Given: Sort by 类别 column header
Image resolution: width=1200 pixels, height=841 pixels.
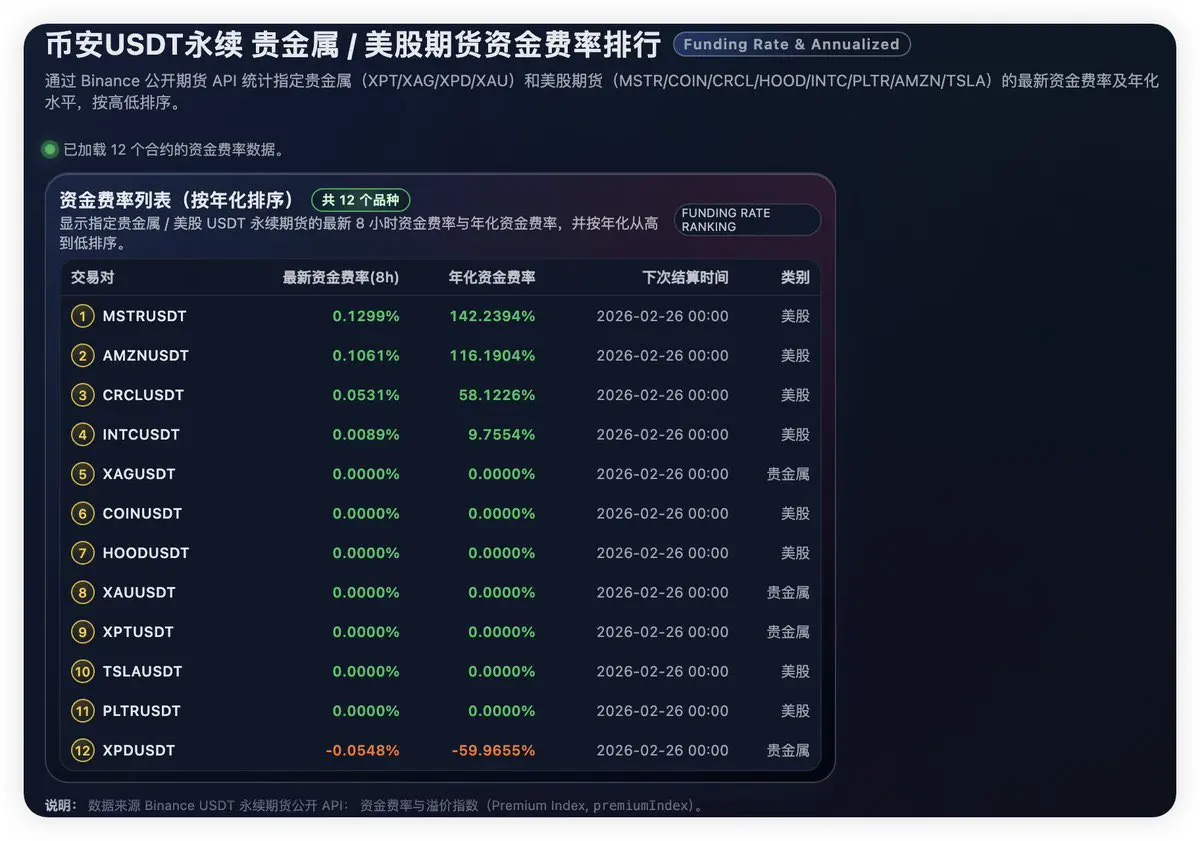Looking at the screenshot, I should [795, 277].
